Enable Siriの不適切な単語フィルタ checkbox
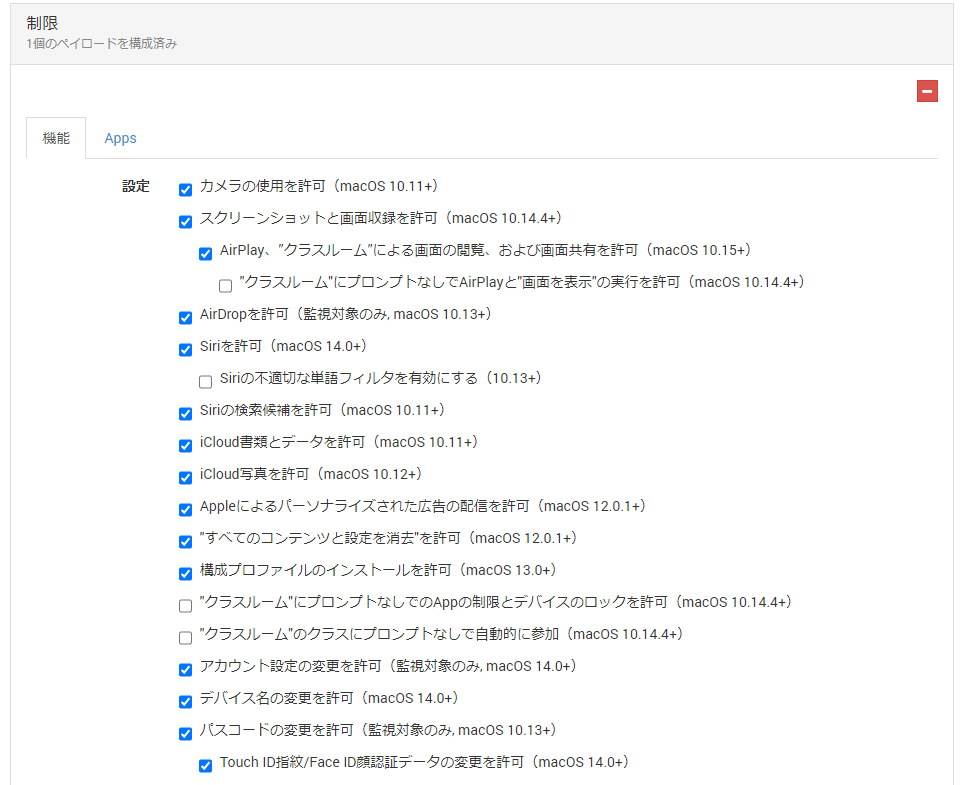 point(205,382)
